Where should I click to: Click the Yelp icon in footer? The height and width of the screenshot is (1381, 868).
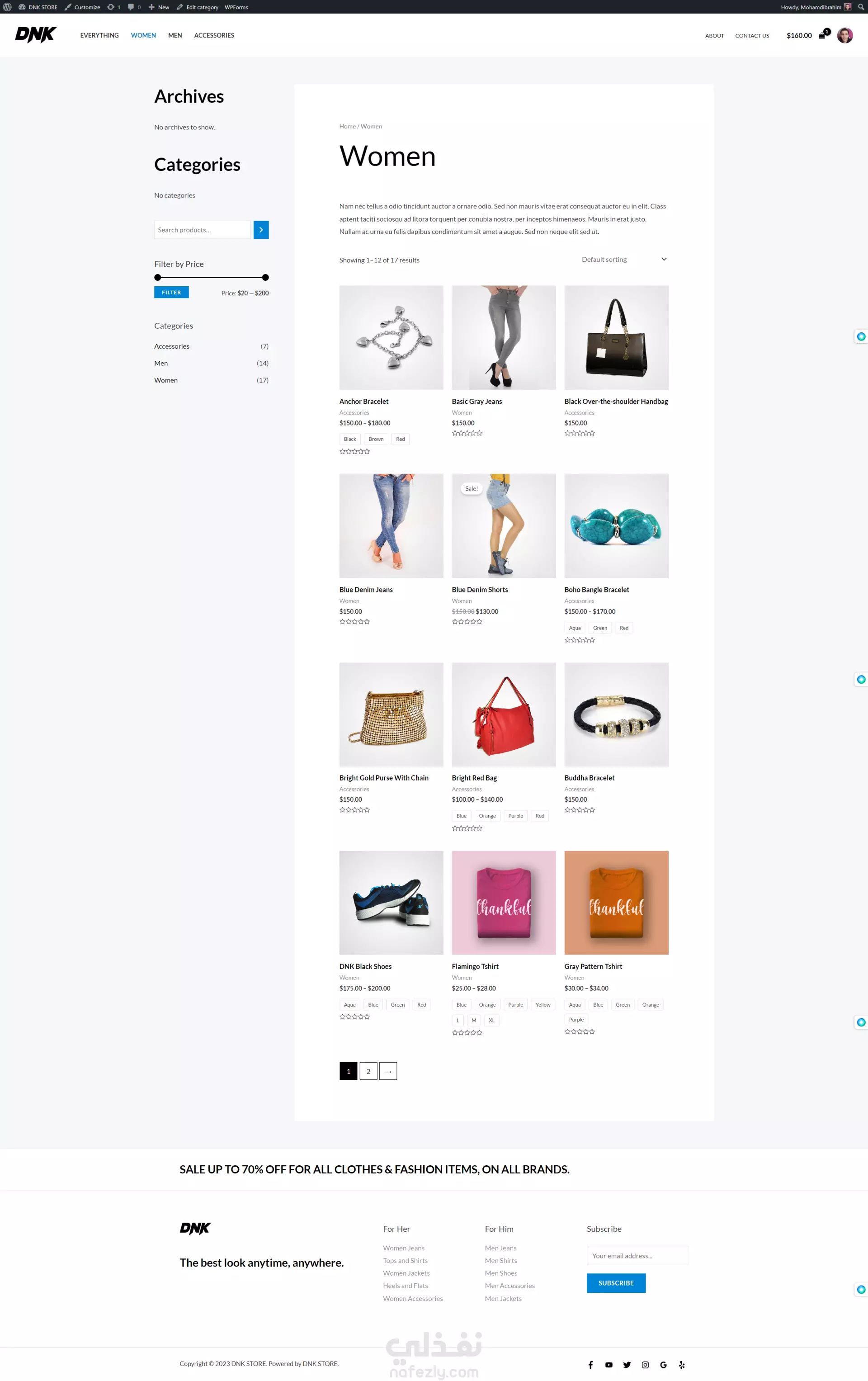click(x=682, y=1365)
